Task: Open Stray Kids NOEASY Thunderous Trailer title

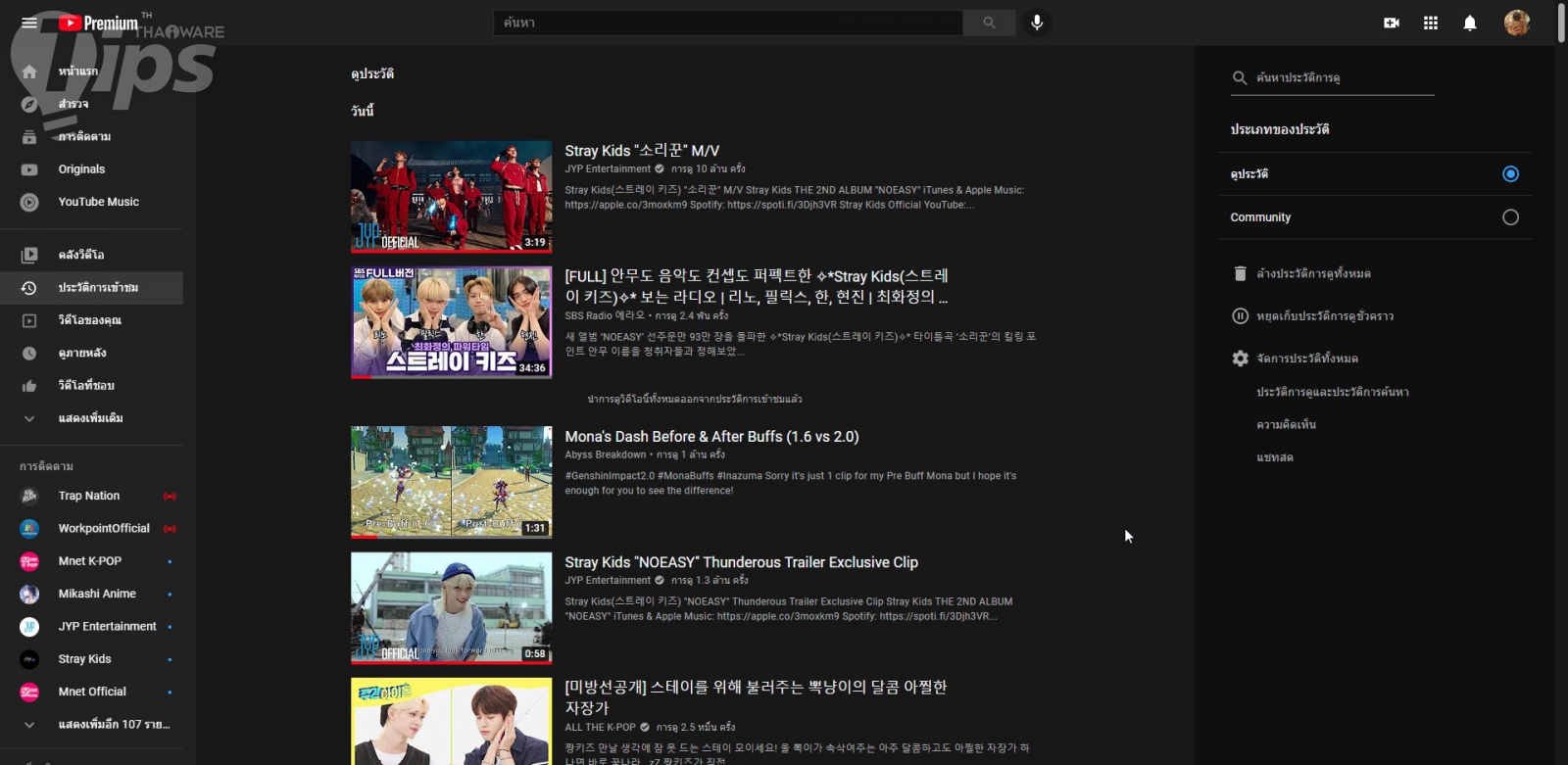Action: (x=741, y=562)
